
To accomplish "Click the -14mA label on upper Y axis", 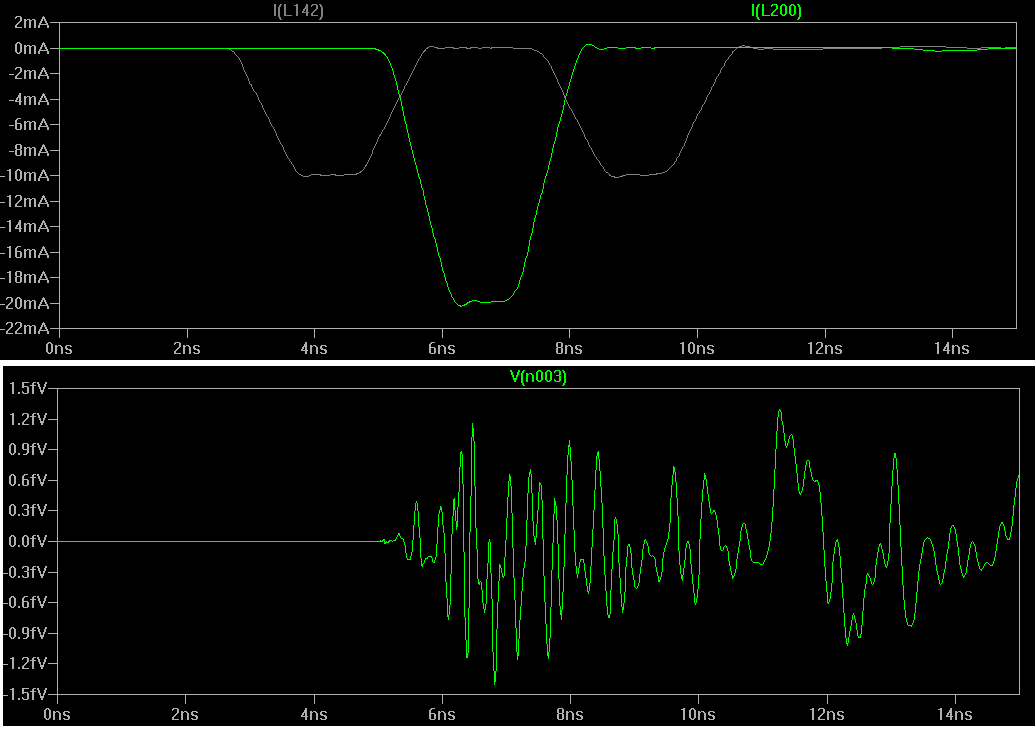I will (24, 226).
